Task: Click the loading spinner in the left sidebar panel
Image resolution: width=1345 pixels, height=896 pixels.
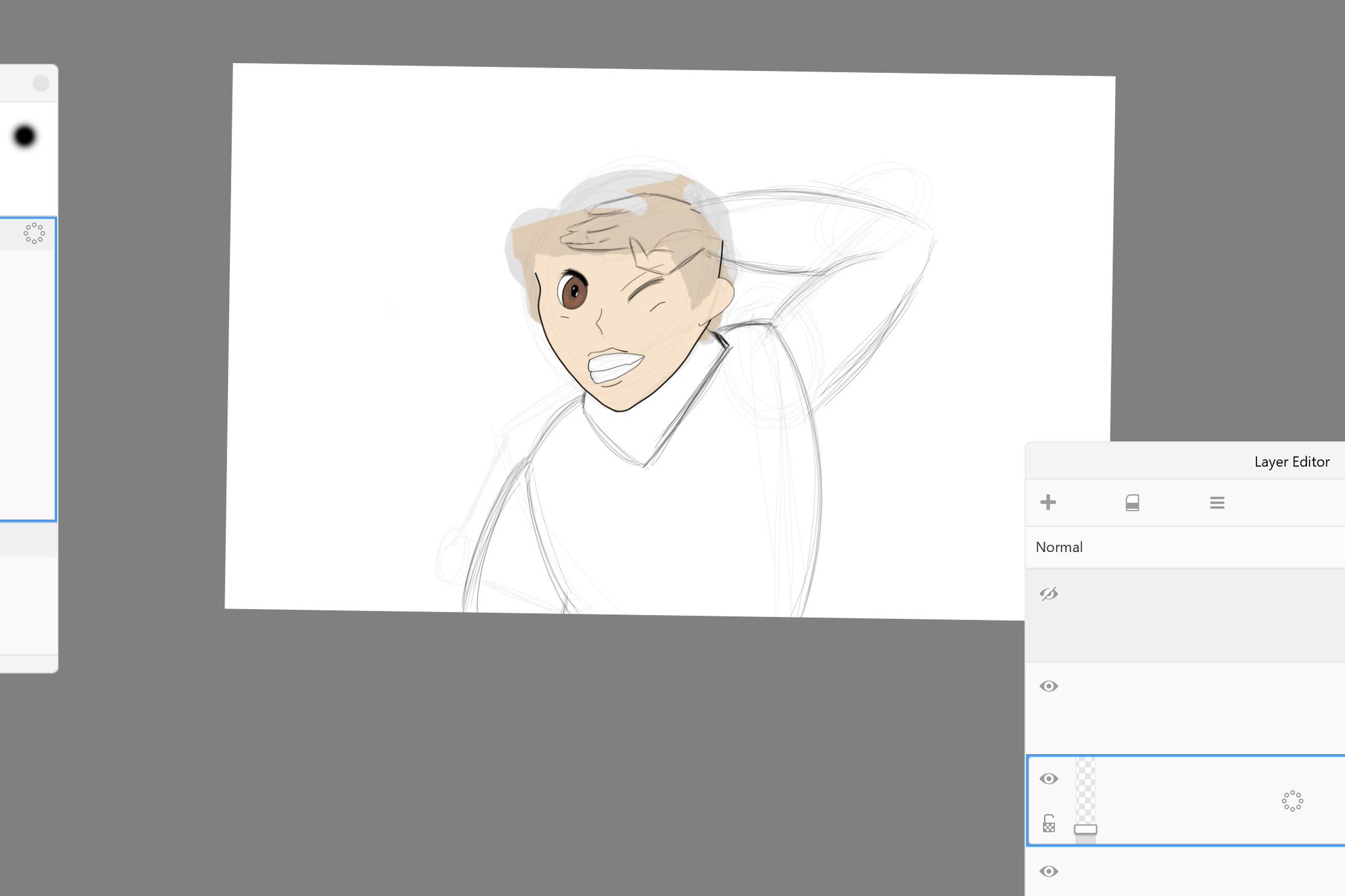Action: coord(33,234)
